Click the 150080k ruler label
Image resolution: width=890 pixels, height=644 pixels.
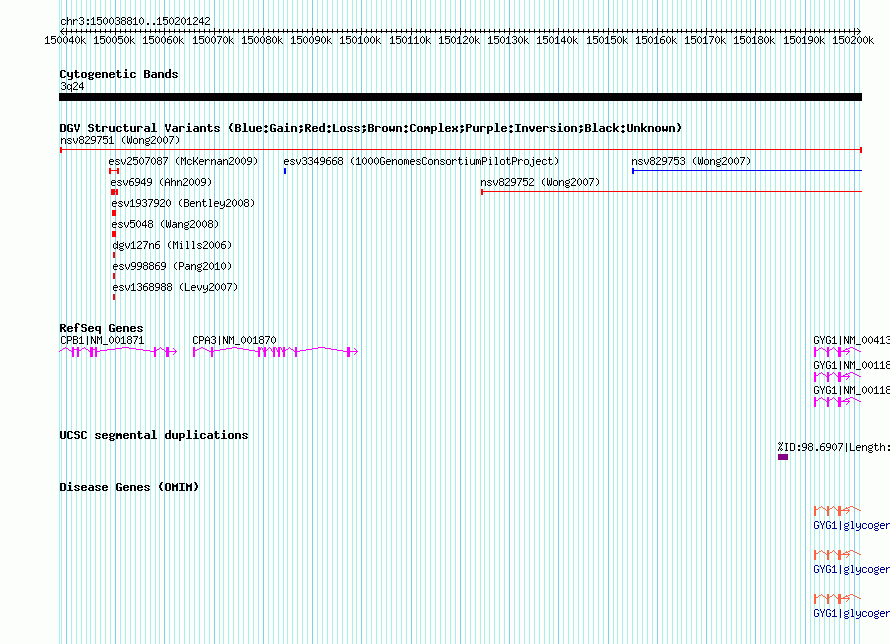point(262,40)
